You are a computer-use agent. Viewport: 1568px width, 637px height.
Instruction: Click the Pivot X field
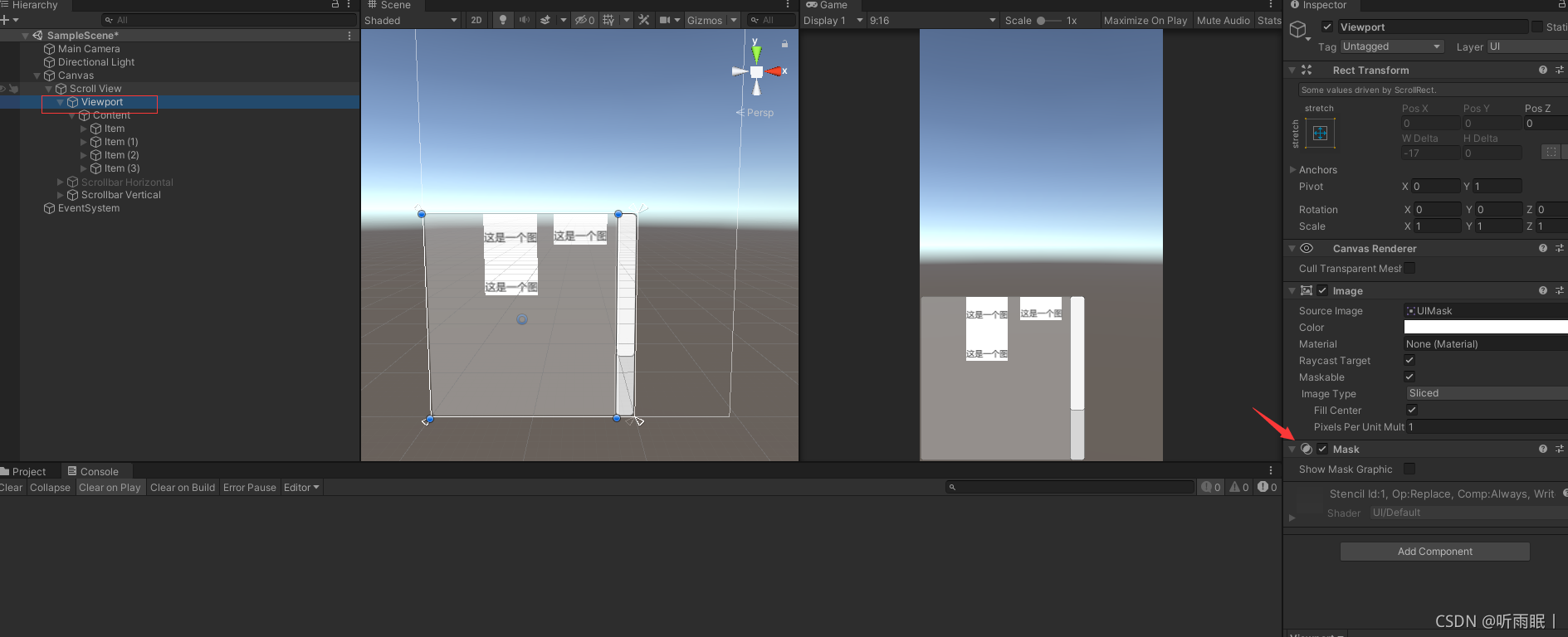pos(1436,187)
